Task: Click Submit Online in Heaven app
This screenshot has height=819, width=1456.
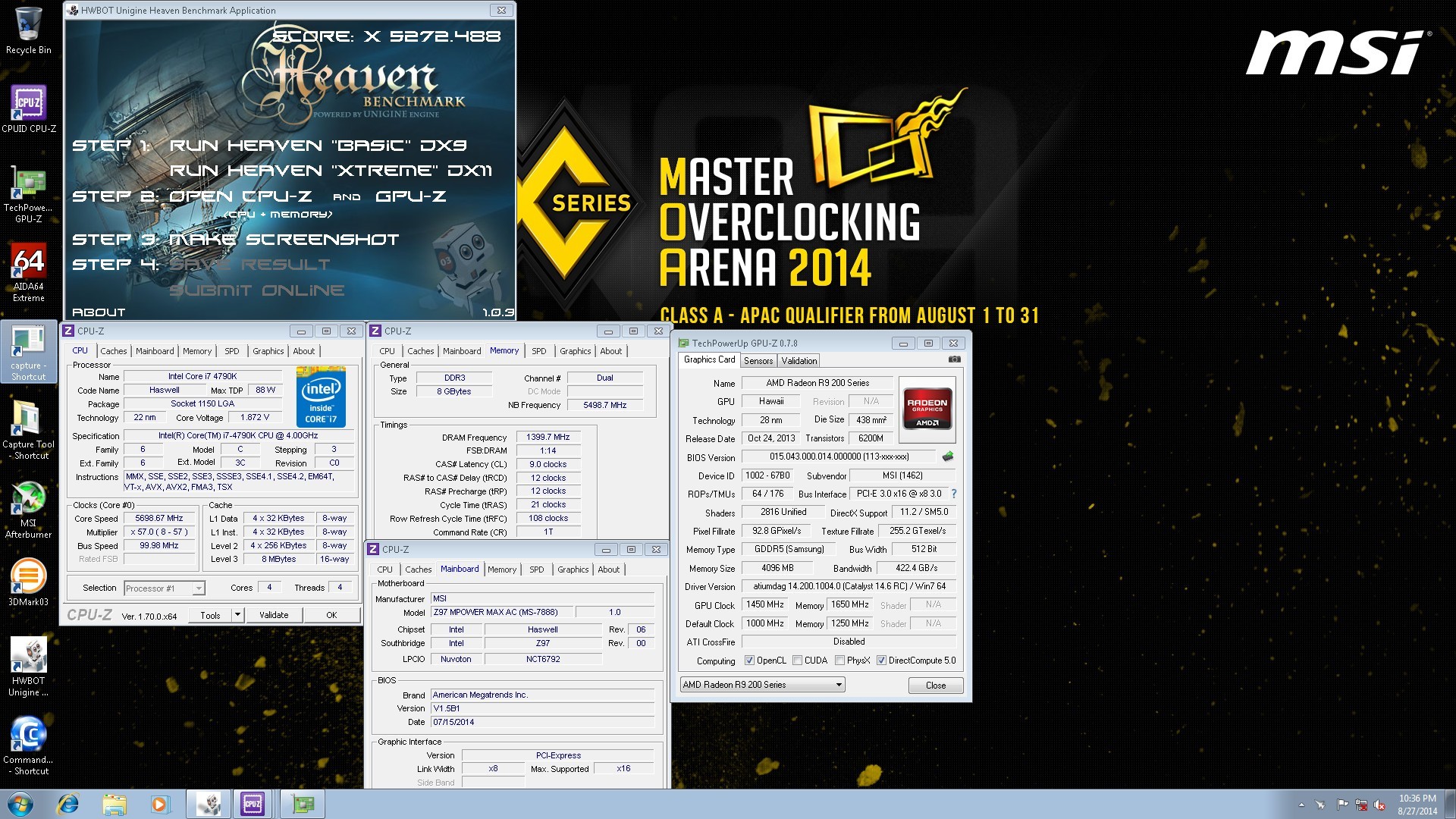Action: click(256, 290)
